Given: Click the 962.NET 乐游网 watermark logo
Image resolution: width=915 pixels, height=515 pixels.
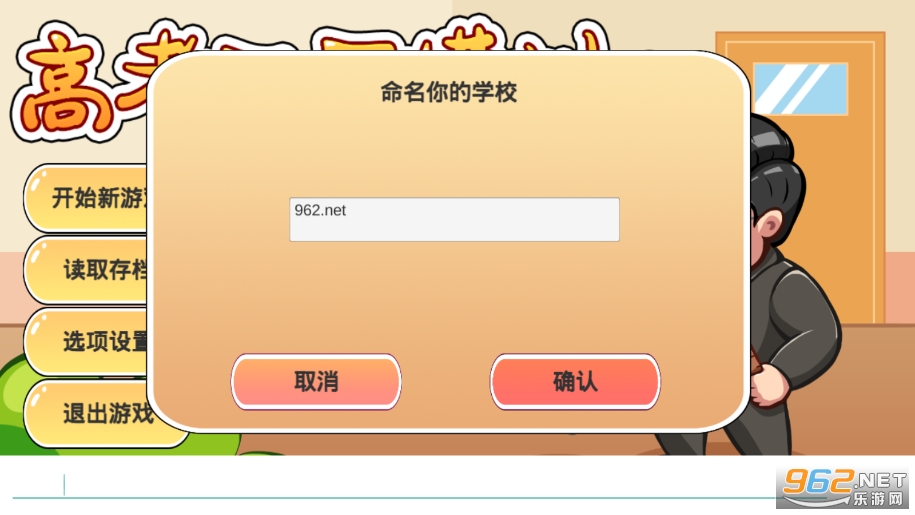Looking at the screenshot, I should pyautogui.click(x=844, y=488).
